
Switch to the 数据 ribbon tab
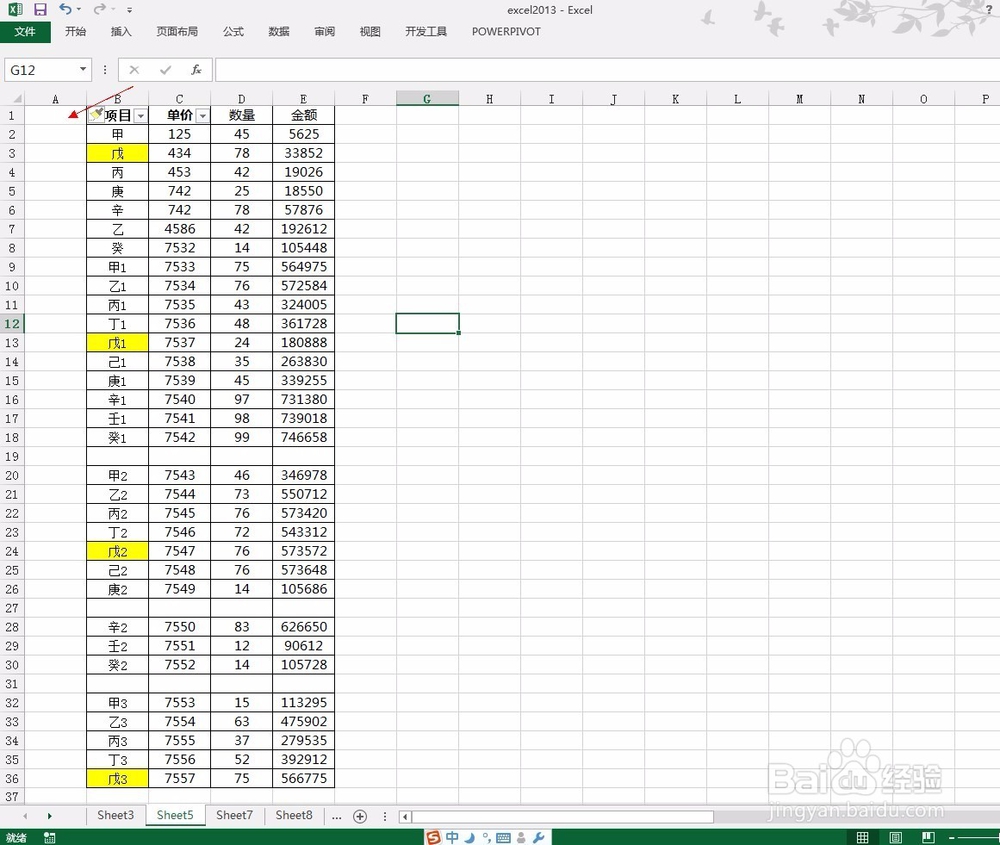(x=278, y=31)
